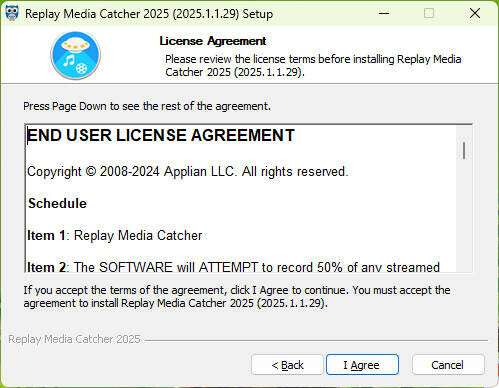Click the Please review the license terms text
This screenshot has height=388, width=499.
click(x=313, y=65)
